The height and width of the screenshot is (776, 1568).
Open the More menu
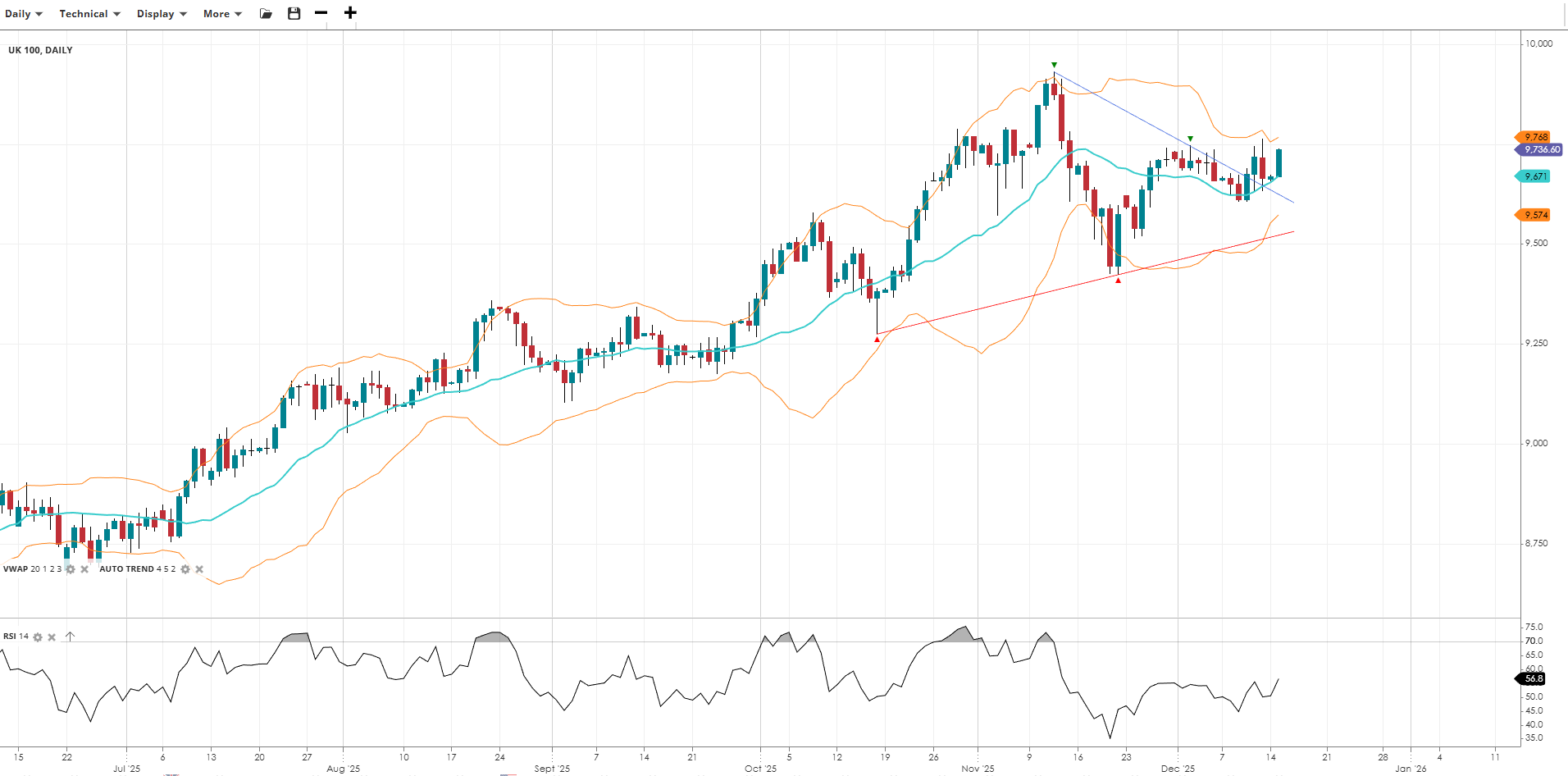(222, 14)
